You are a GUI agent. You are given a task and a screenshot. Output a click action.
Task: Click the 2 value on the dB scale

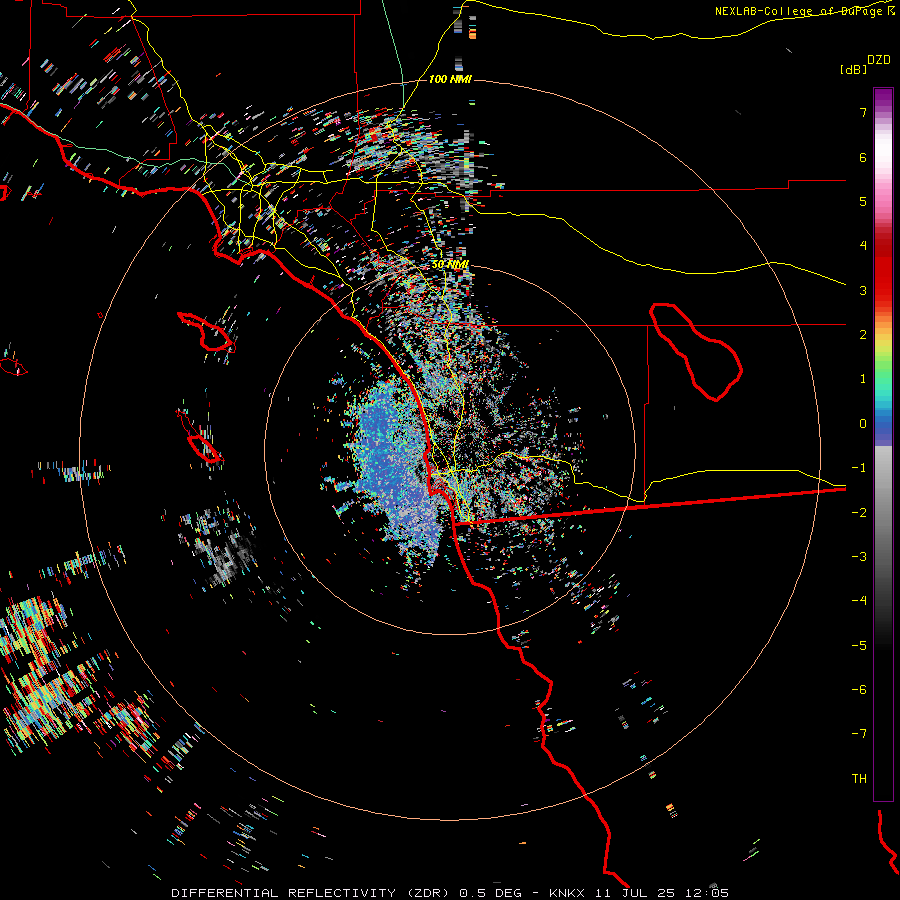pos(863,335)
